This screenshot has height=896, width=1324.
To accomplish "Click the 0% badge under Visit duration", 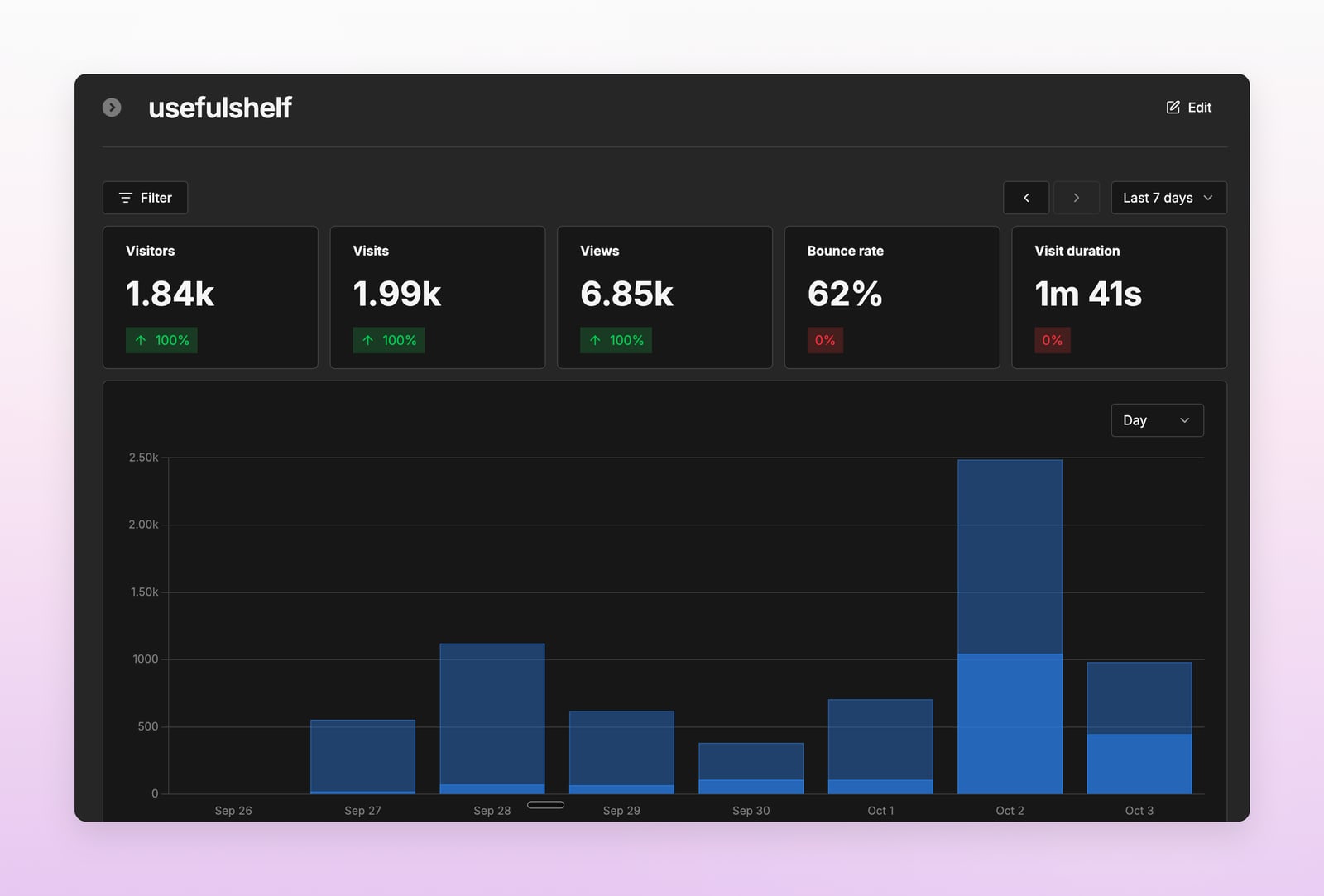I will click(x=1053, y=340).
